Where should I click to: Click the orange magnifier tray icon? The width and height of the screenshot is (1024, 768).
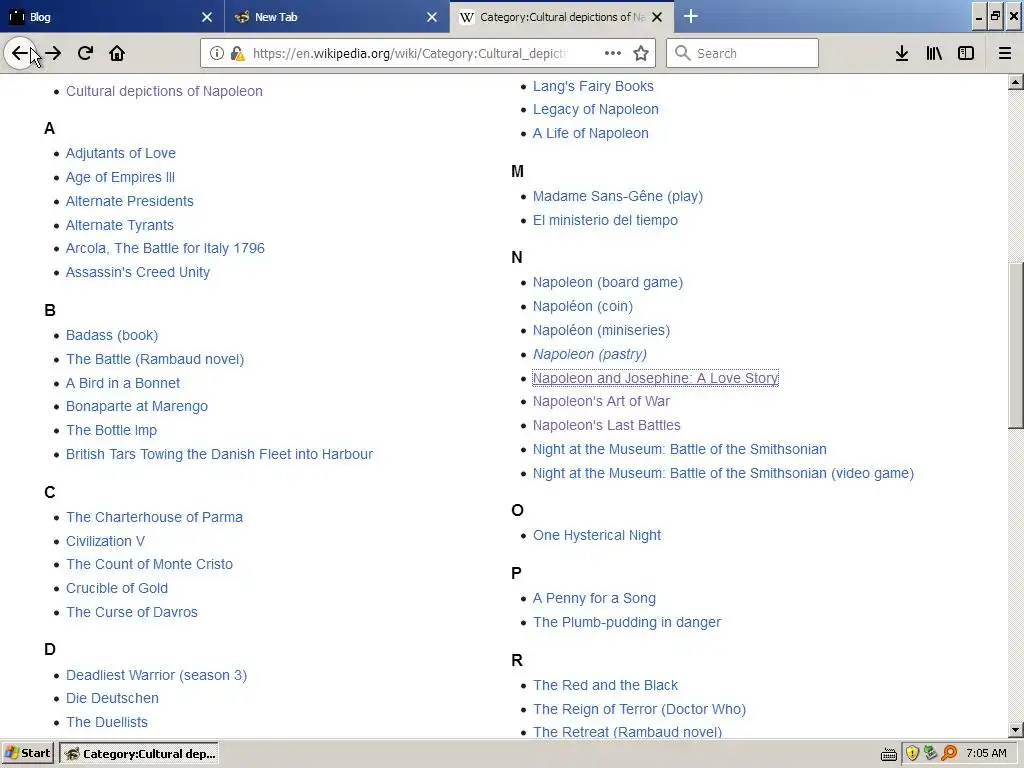tap(949, 753)
